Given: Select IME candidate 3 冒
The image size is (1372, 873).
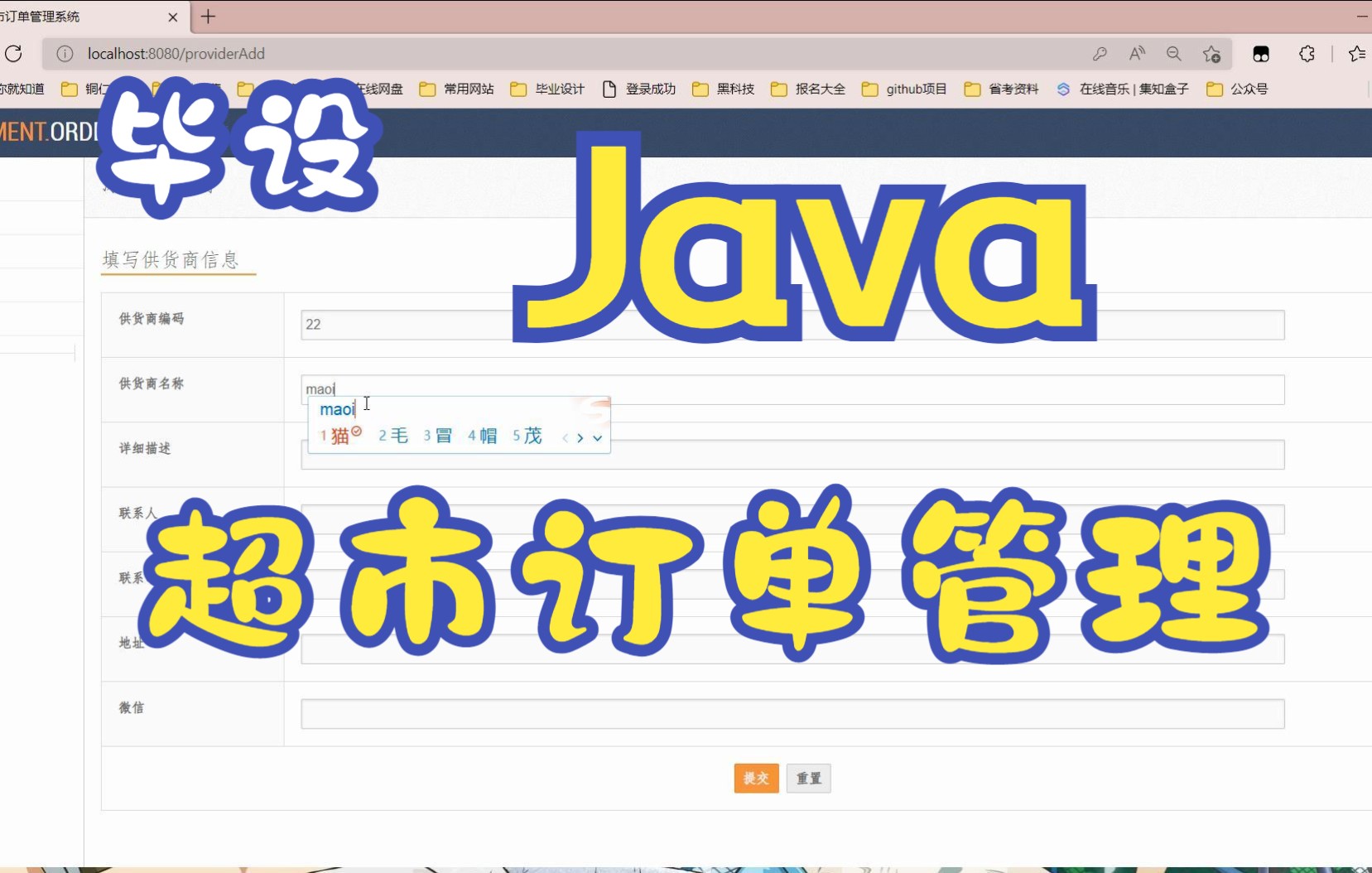Looking at the screenshot, I should (x=438, y=436).
